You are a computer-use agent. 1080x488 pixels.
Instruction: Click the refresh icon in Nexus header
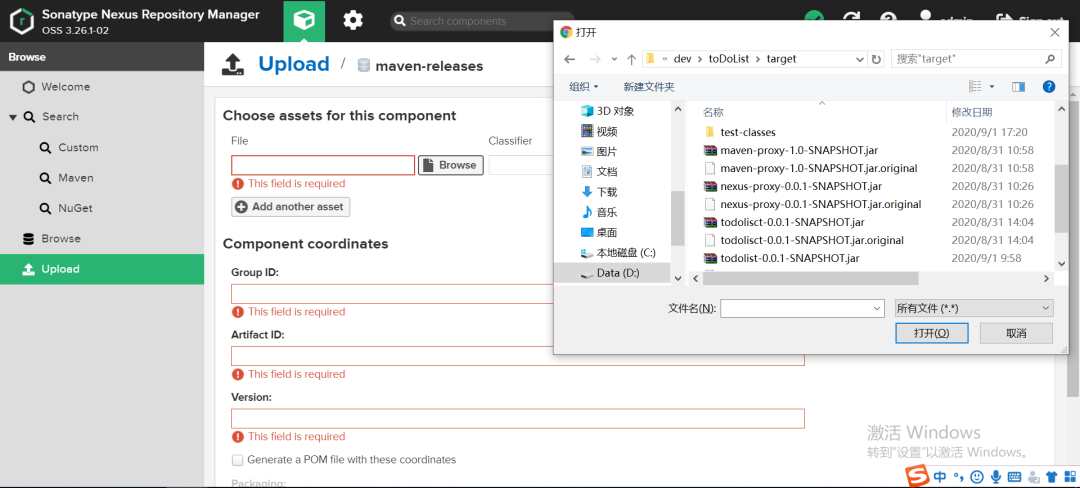[851, 20]
